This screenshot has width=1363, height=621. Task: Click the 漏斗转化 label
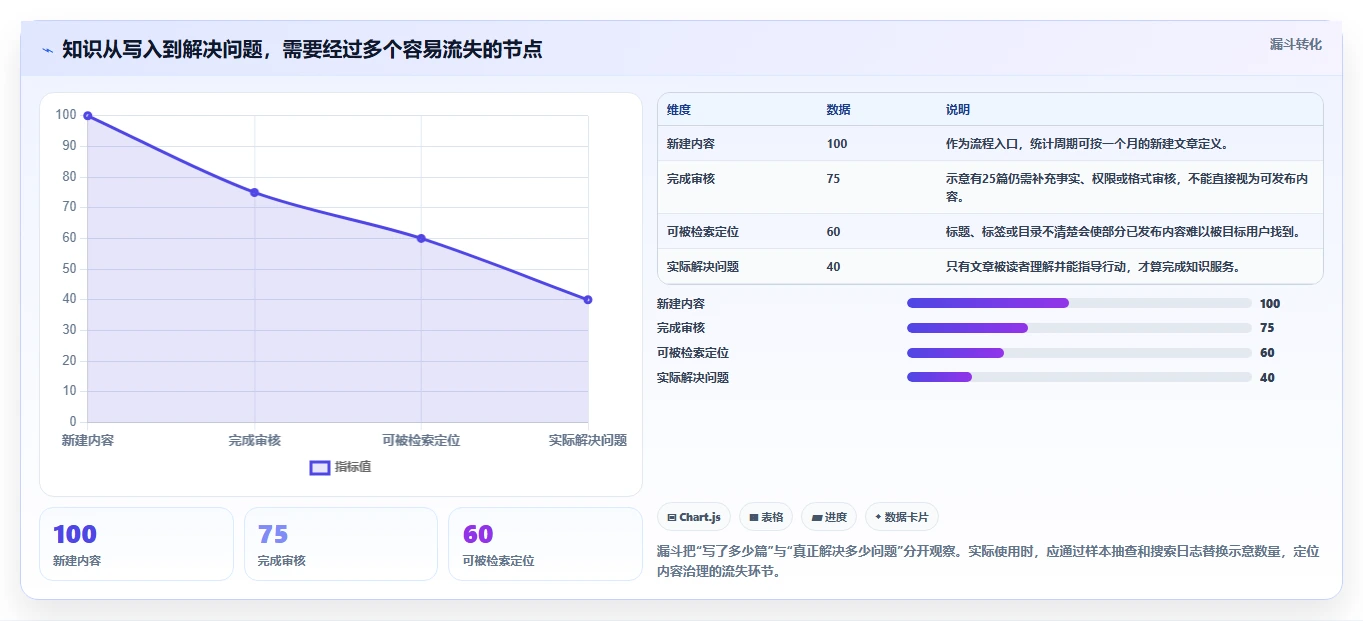coord(1295,44)
